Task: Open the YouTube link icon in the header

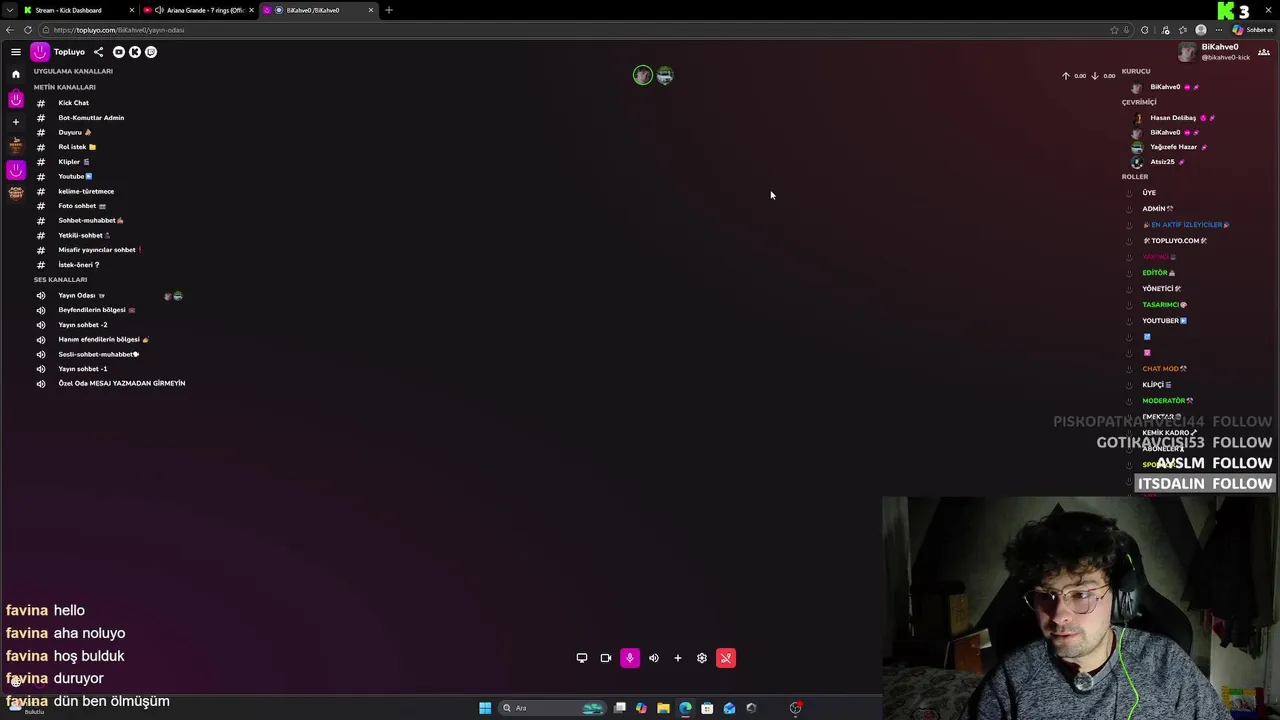Action: tap(119, 52)
